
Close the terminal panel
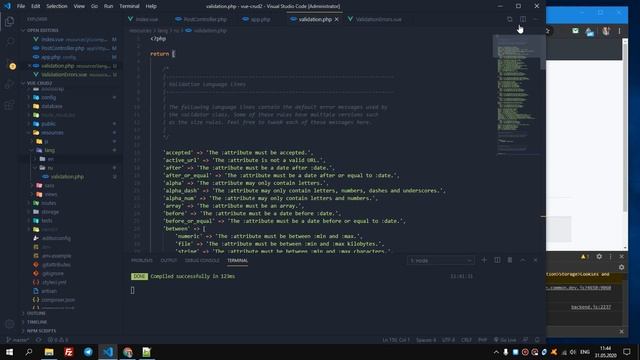pyautogui.click(x=536, y=260)
